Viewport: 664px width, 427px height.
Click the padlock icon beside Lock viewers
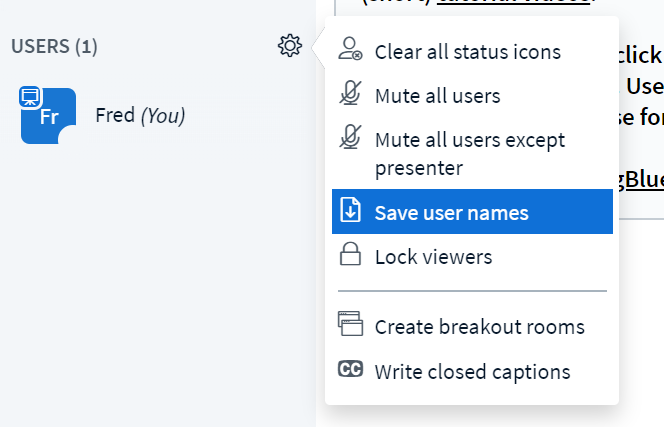coord(350,256)
